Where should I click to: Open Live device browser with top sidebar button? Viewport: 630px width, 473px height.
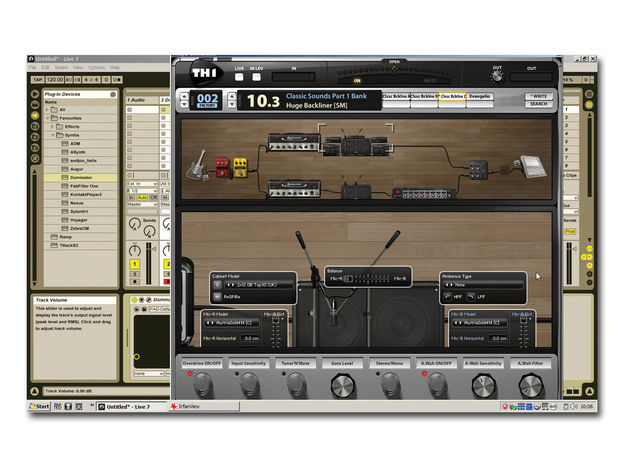(35, 94)
